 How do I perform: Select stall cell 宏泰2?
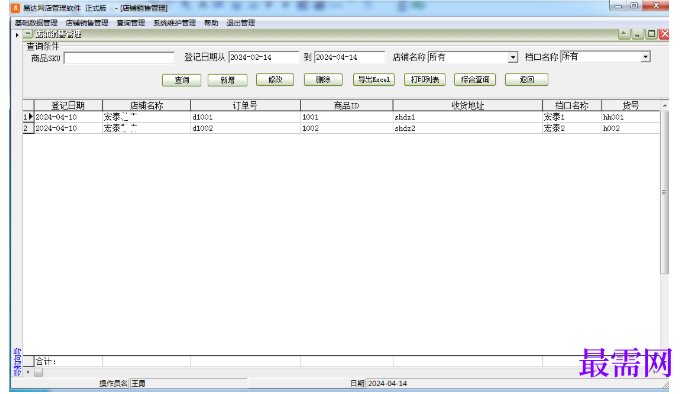572,128
